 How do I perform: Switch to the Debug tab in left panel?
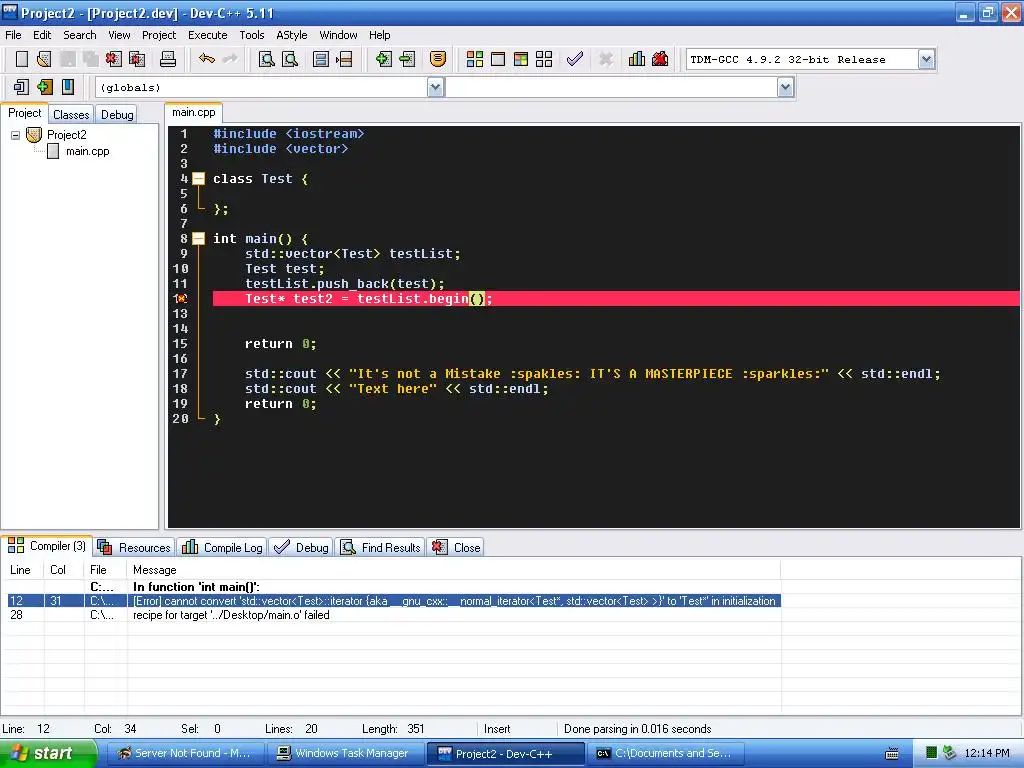117,114
